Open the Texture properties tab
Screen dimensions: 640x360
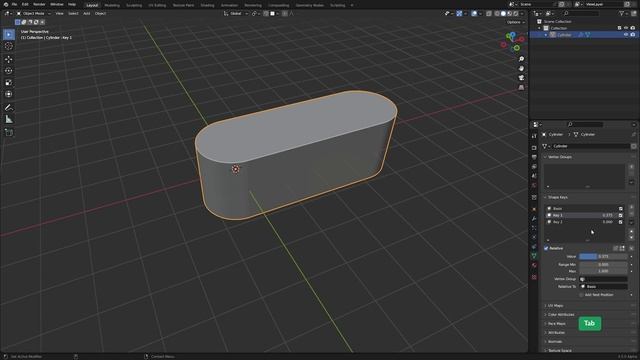pos(534,277)
